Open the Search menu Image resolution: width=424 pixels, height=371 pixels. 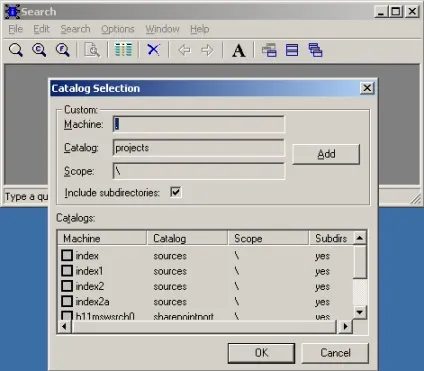tap(75, 29)
